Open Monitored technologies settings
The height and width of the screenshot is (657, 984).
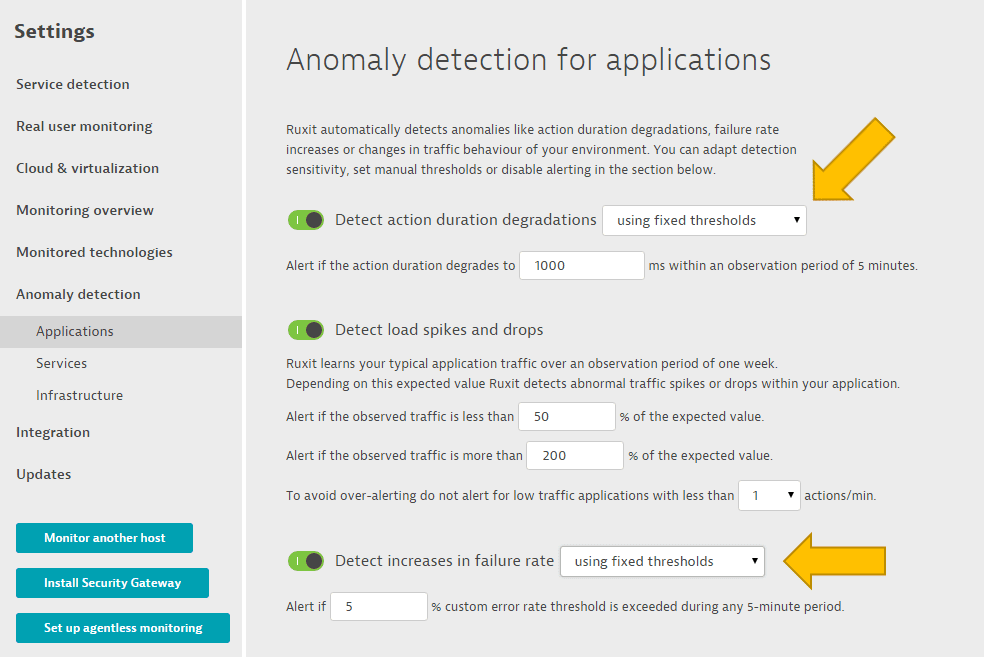click(x=94, y=252)
